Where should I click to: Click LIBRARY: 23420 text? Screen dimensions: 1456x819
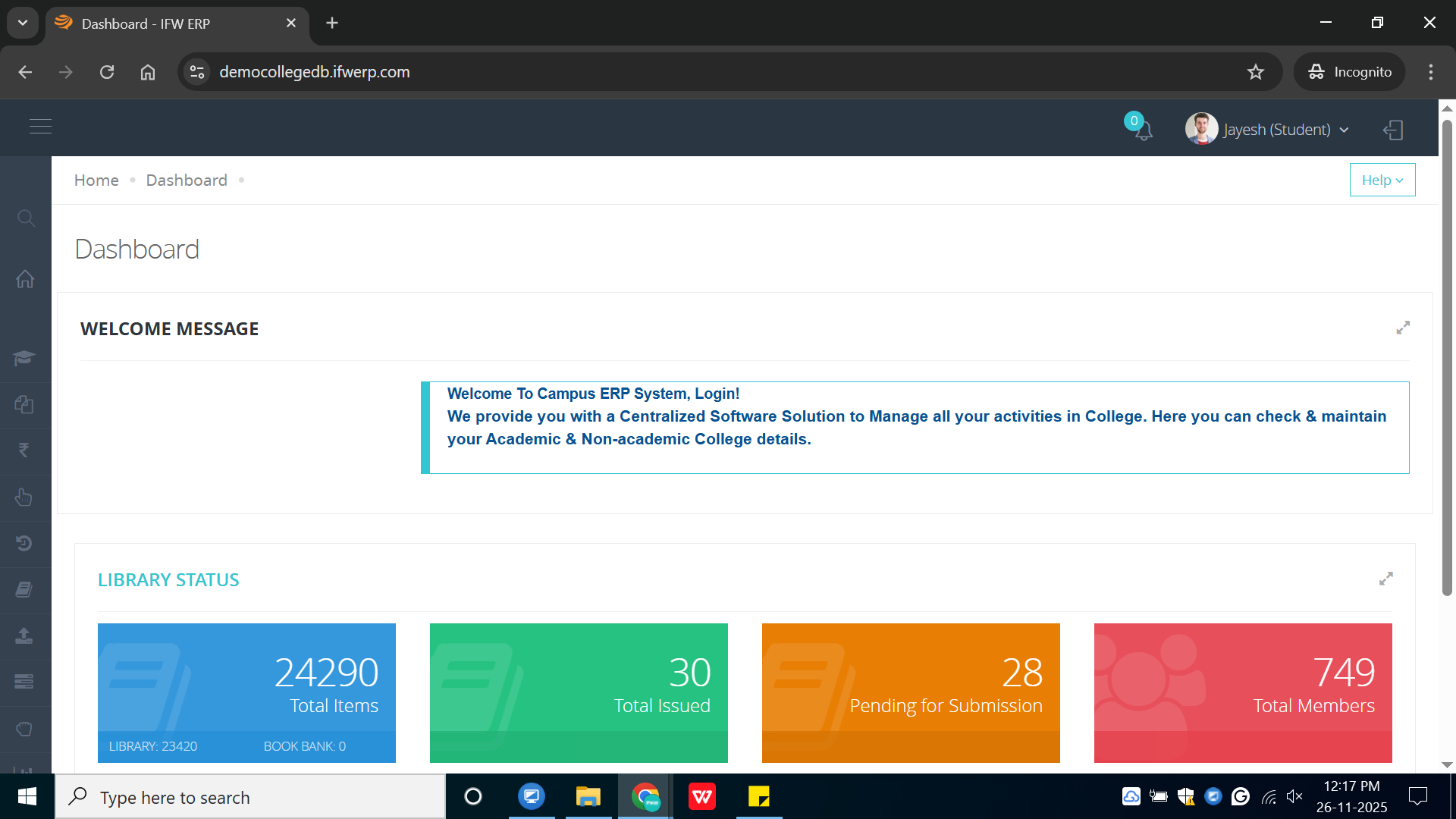pos(153,746)
